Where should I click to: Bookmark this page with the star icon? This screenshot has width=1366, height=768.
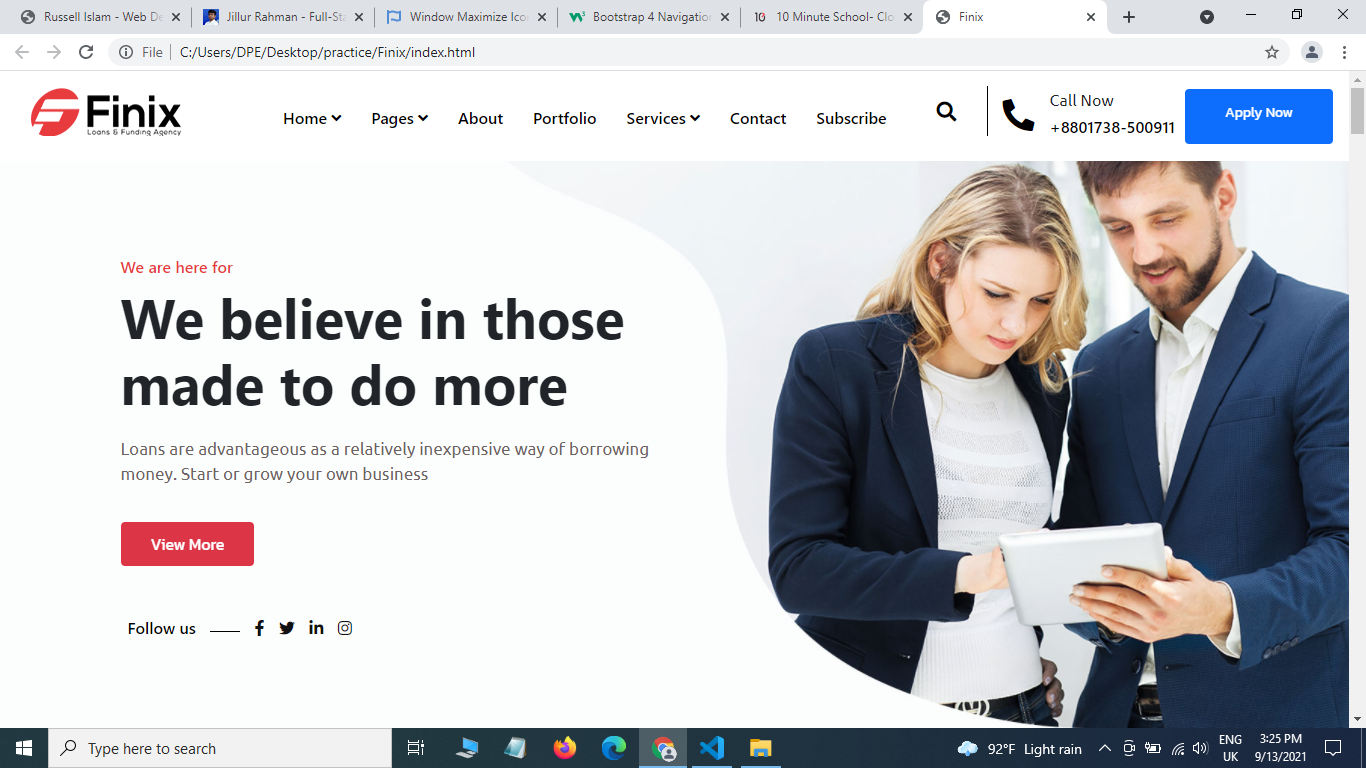[x=1272, y=52]
